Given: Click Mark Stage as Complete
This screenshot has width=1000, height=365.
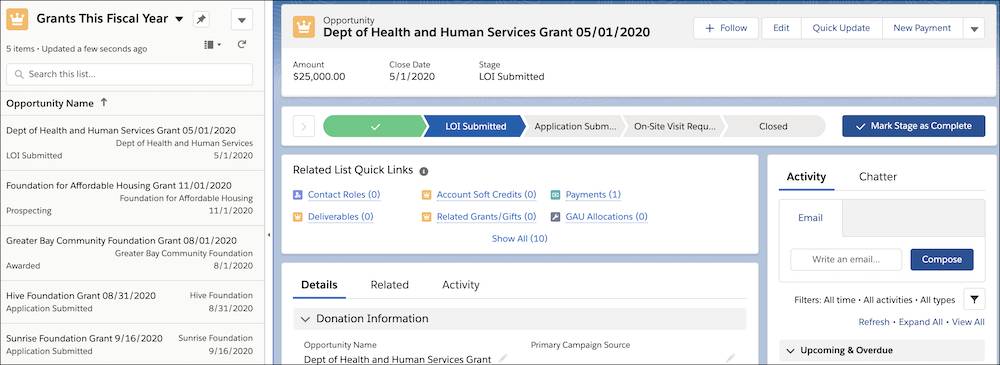Looking at the screenshot, I should click(913, 126).
